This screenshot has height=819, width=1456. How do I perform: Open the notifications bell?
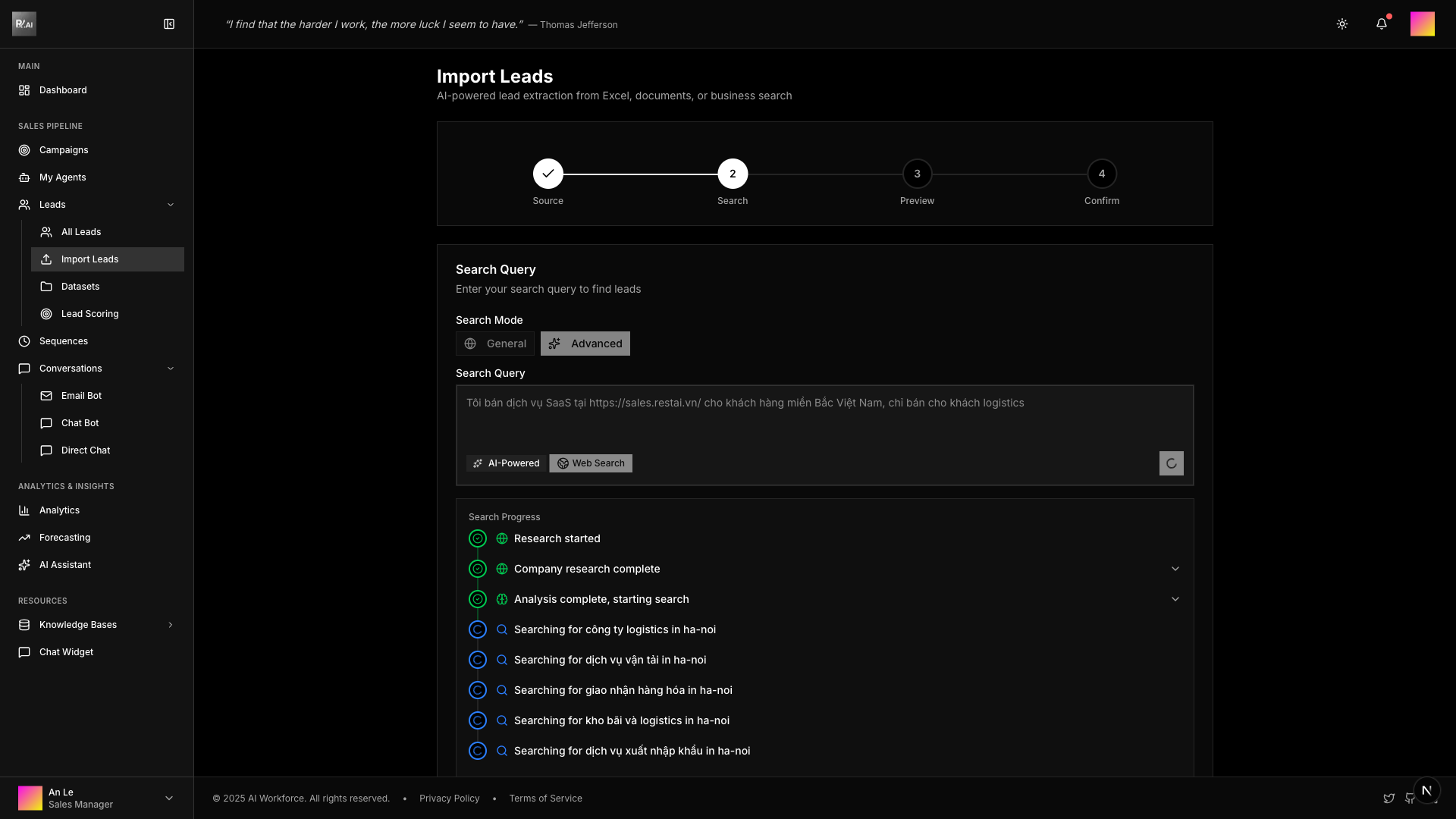[1381, 24]
